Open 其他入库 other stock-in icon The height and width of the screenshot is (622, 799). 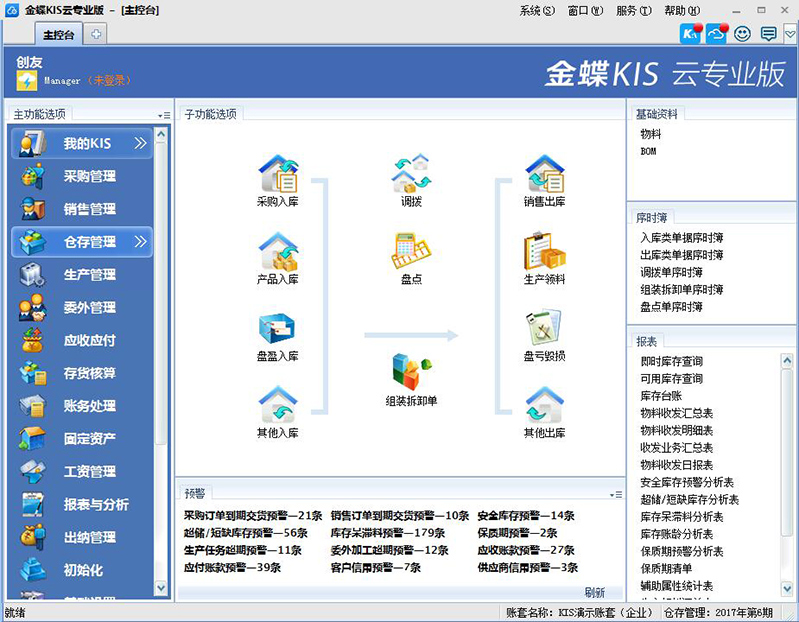click(x=278, y=412)
